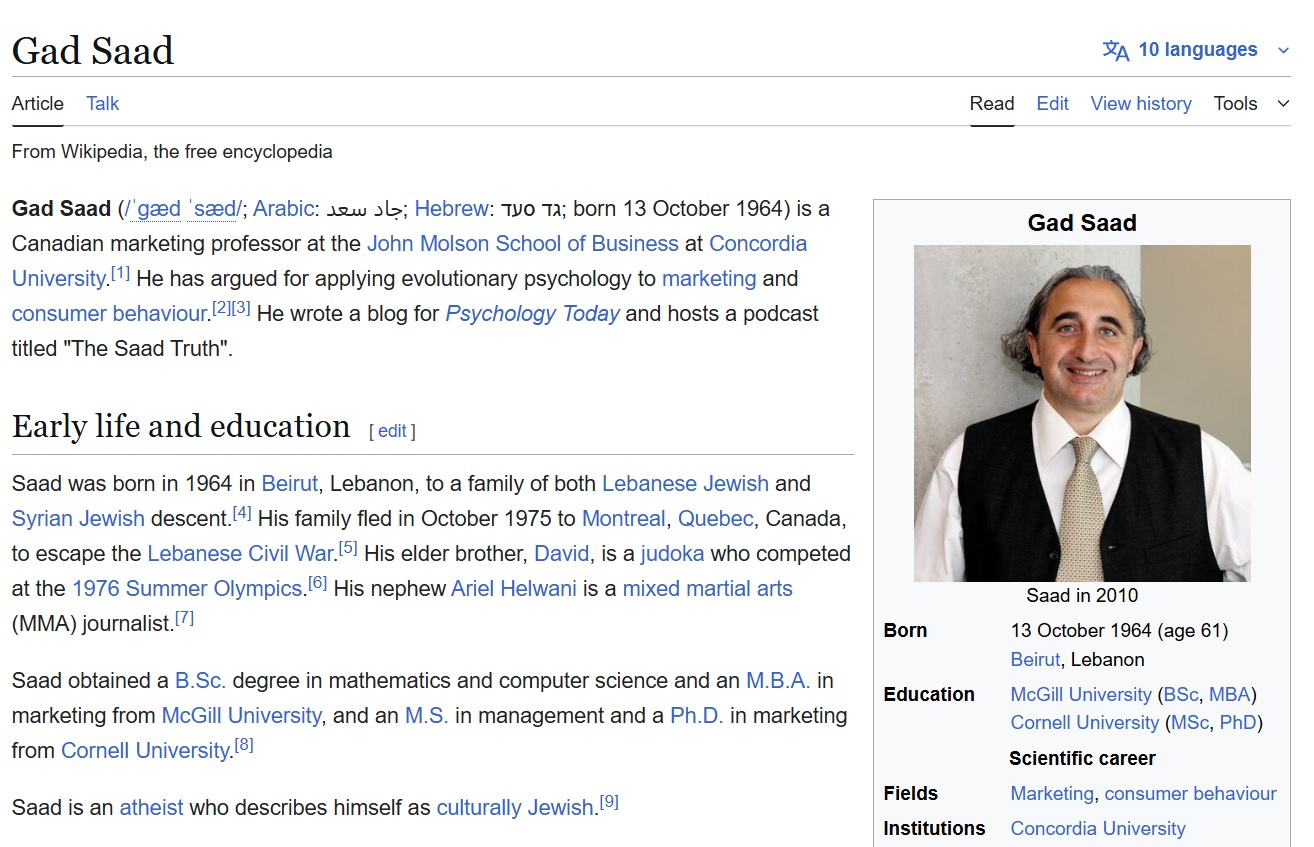Expand the 10 languages dropdown
Image resolution: width=1314 pixels, height=847 pixels.
pos(1197,50)
